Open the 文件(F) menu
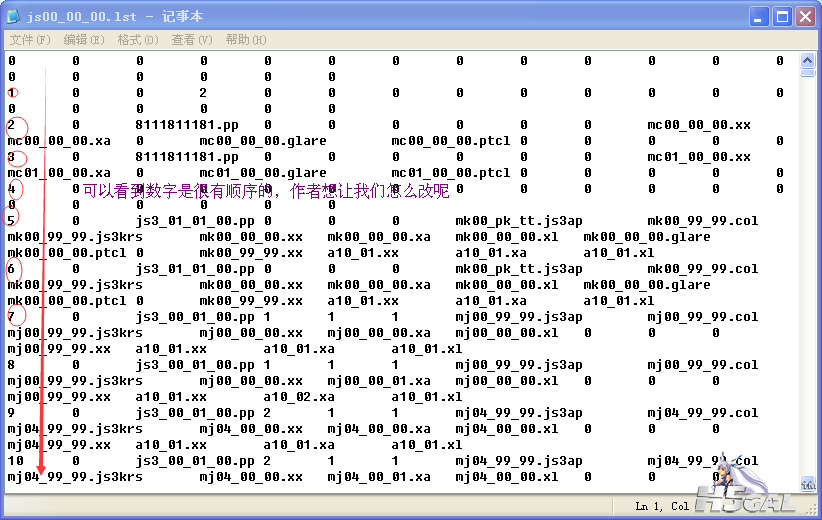This screenshot has height=520, width=822. [30, 40]
